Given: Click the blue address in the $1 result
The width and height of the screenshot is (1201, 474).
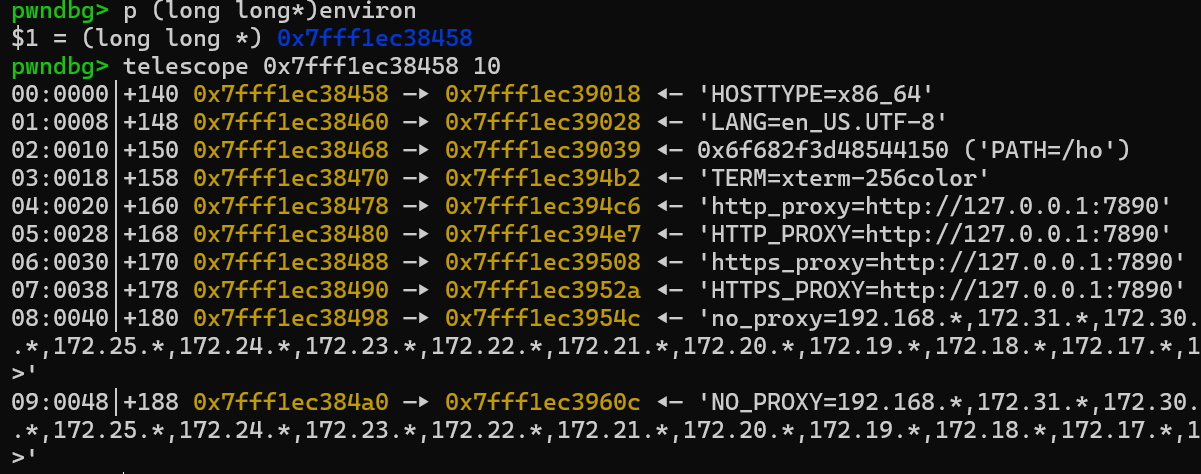Looking at the screenshot, I should pyautogui.click(x=375, y=39).
